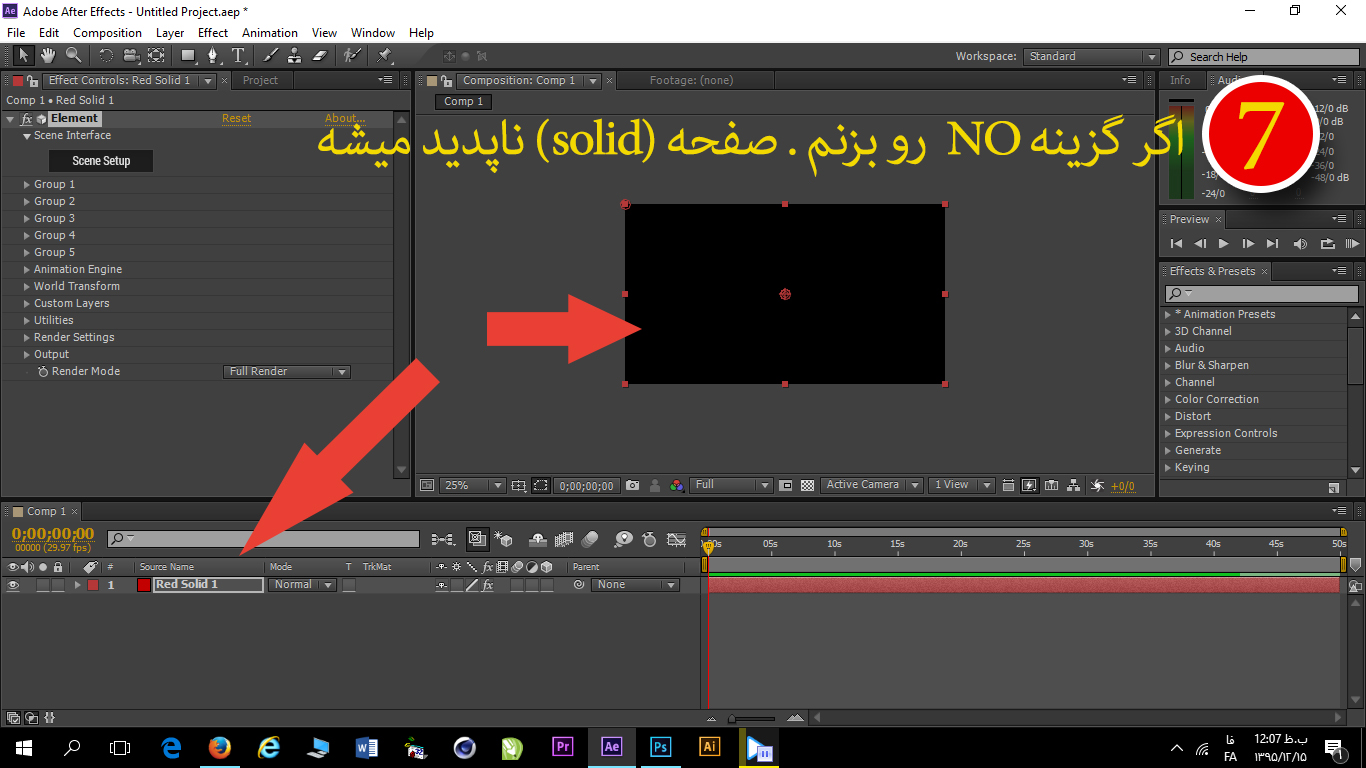Open the 1 View layout dropdown
Image resolution: width=1366 pixels, height=768 pixels.
(x=961, y=485)
